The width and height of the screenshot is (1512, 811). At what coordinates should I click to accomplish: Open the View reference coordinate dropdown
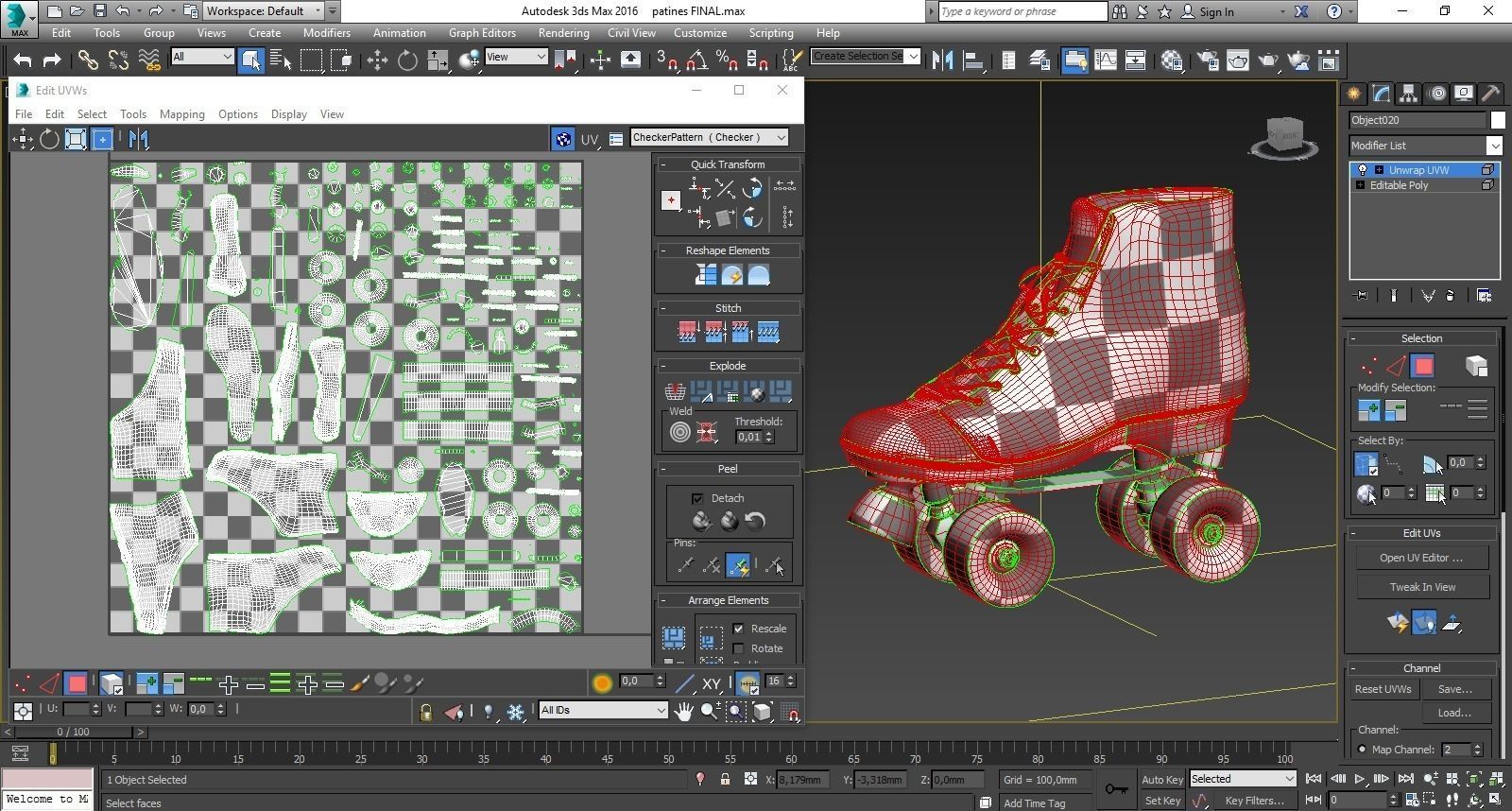click(516, 57)
